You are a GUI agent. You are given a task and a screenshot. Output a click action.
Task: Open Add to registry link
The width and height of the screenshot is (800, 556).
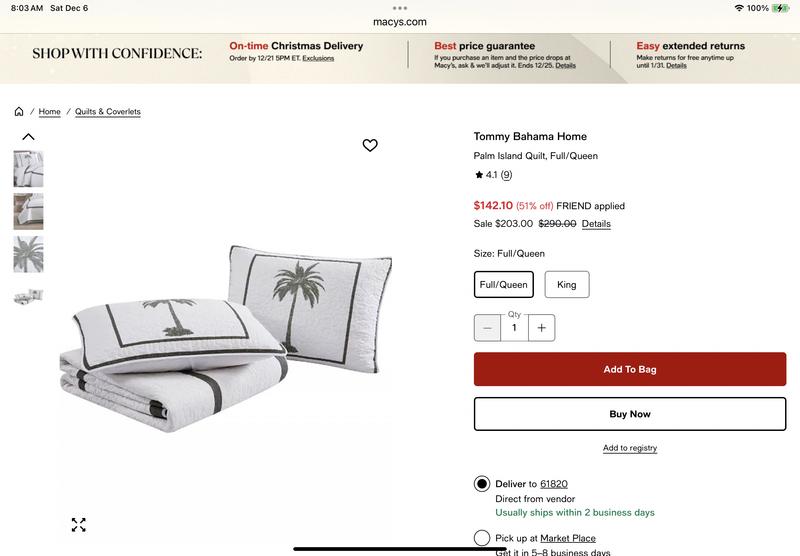630,448
